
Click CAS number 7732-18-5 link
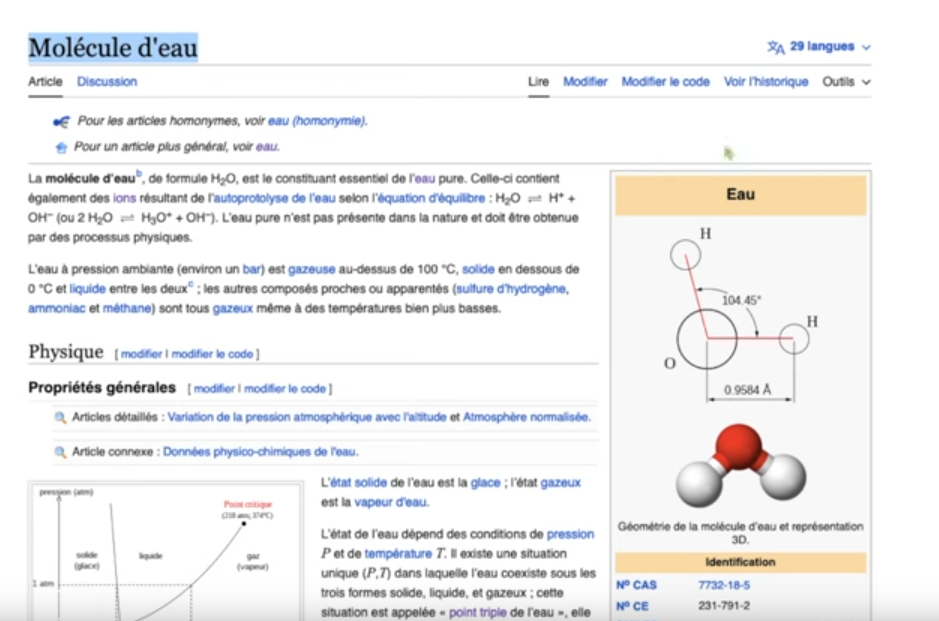723,585
